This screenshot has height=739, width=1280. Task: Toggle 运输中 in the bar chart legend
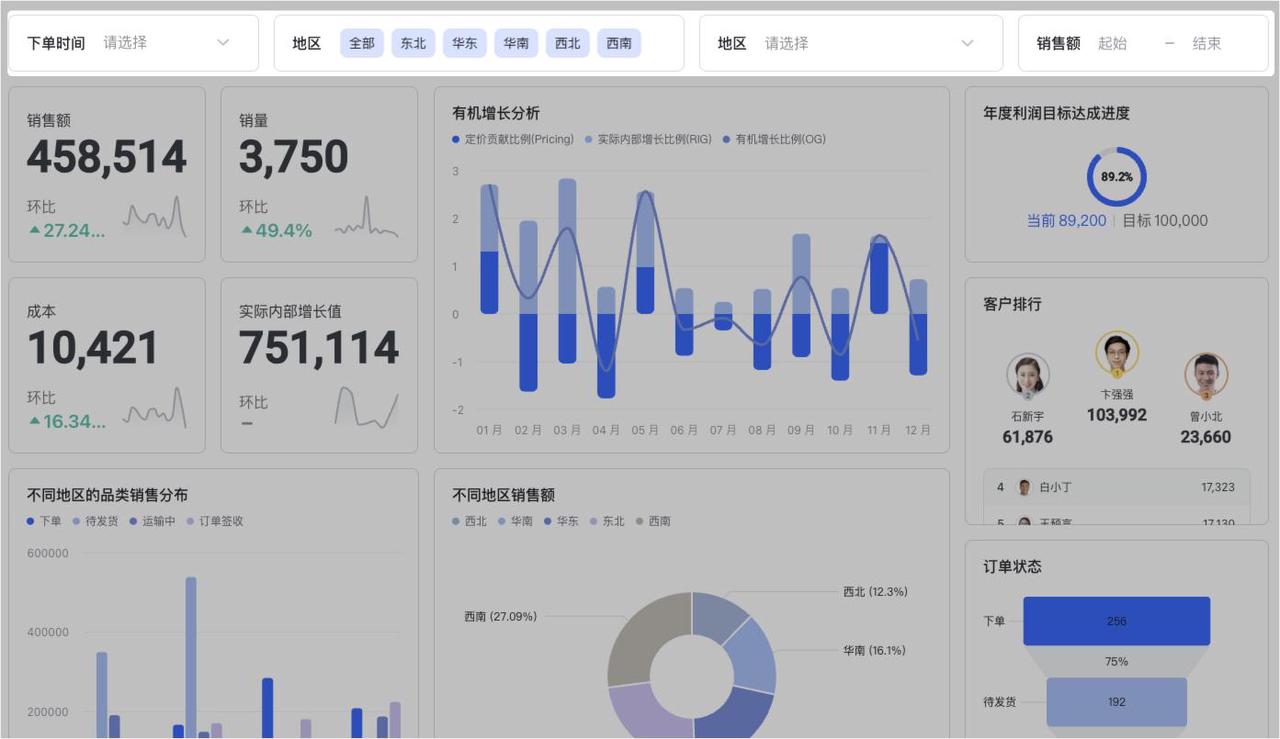tap(152, 521)
